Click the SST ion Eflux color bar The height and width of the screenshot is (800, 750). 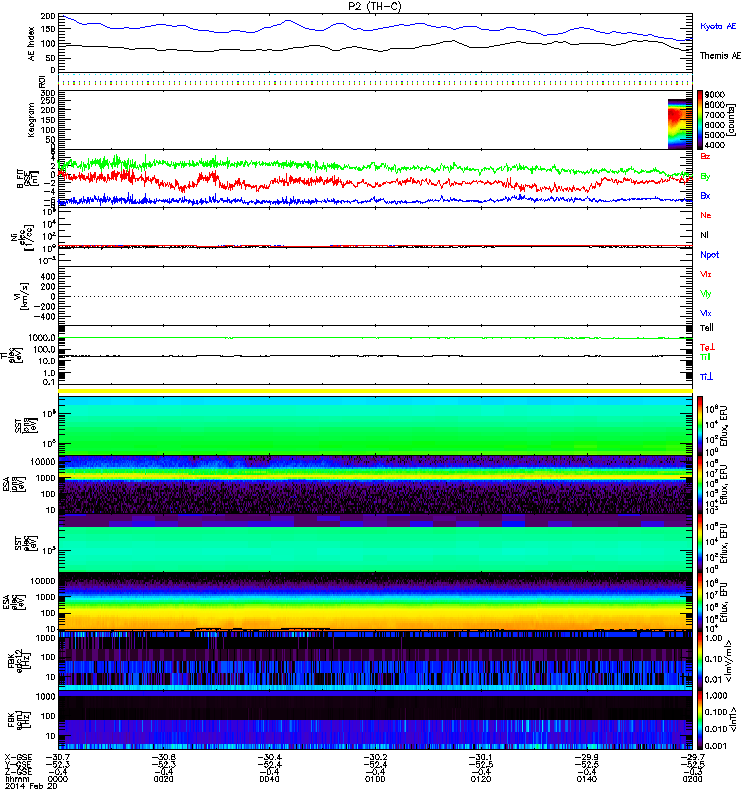[700, 426]
